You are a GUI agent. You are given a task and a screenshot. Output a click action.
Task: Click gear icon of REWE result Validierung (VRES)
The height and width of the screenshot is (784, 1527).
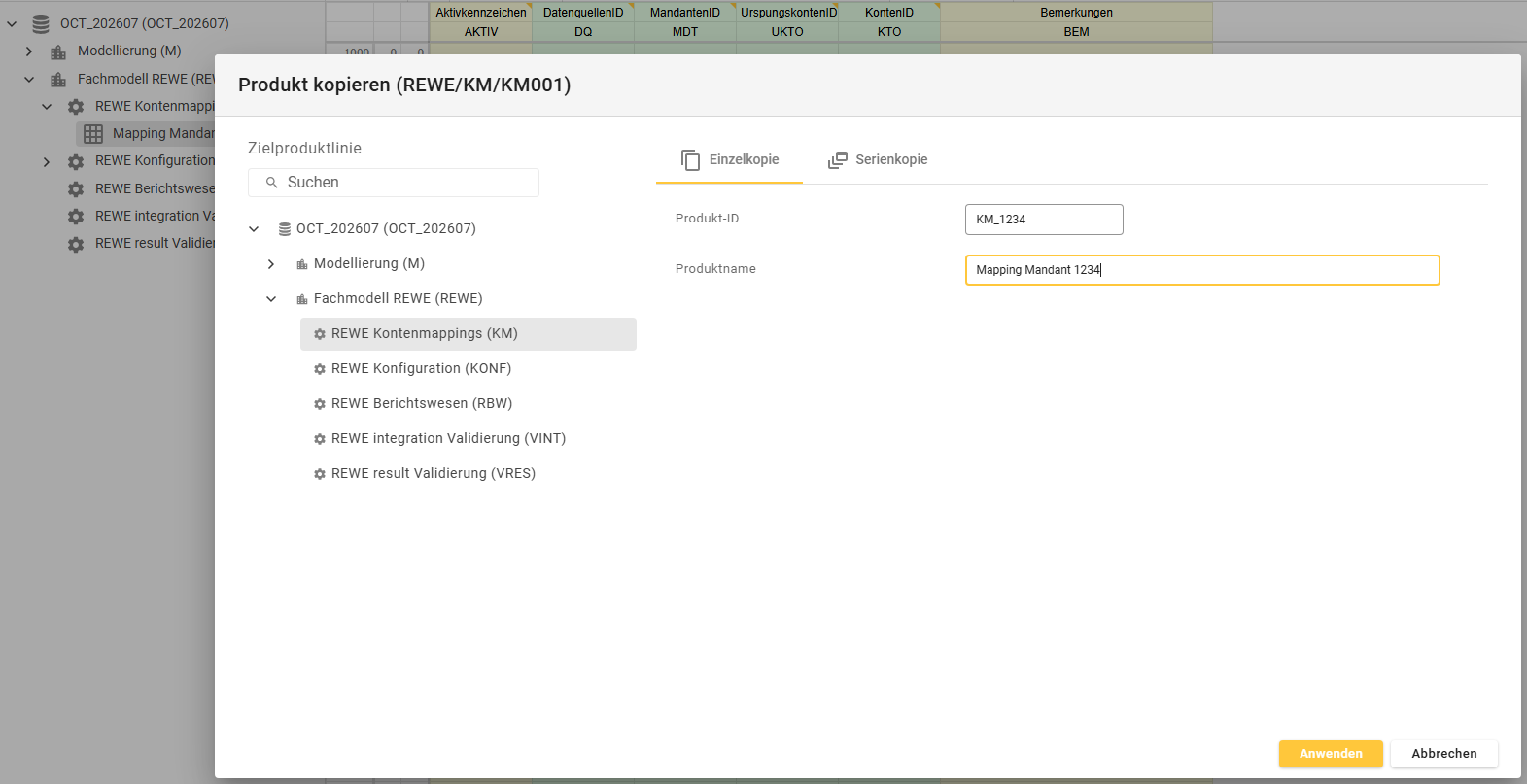(x=320, y=474)
